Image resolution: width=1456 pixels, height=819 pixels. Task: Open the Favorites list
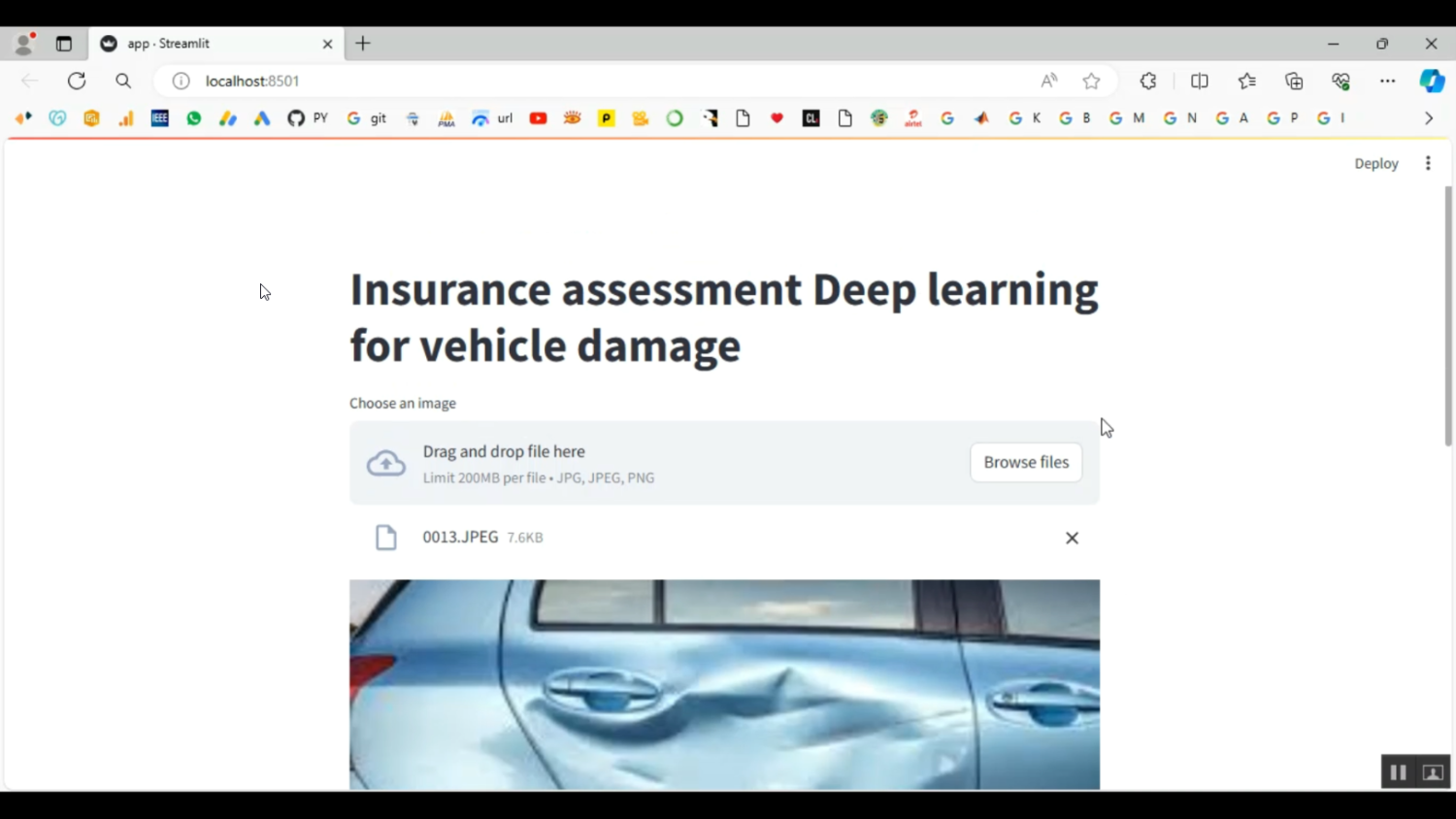pyautogui.click(x=1247, y=81)
